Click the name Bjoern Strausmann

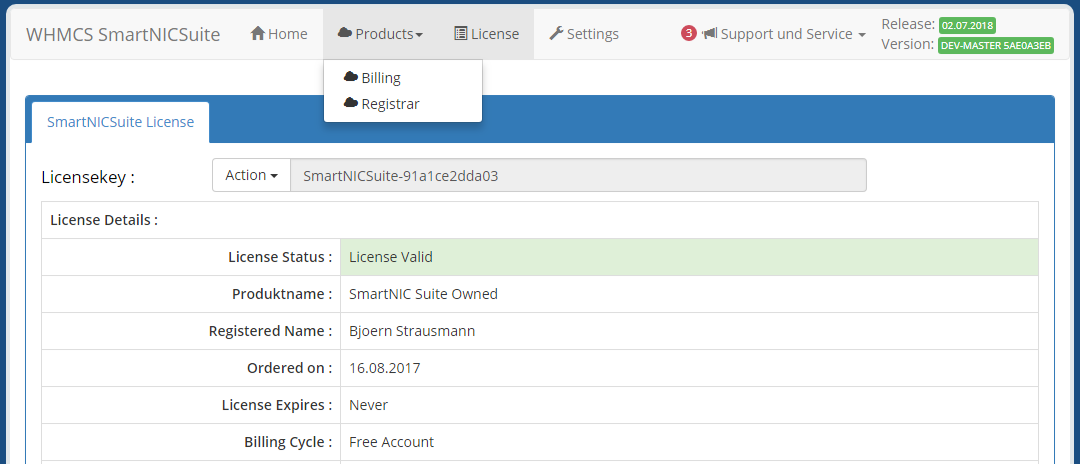(x=412, y=331)
